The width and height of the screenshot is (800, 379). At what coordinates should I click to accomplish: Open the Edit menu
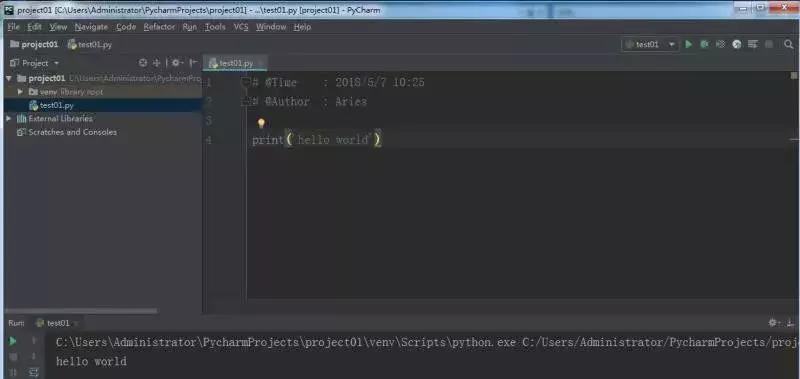[34, 27]
